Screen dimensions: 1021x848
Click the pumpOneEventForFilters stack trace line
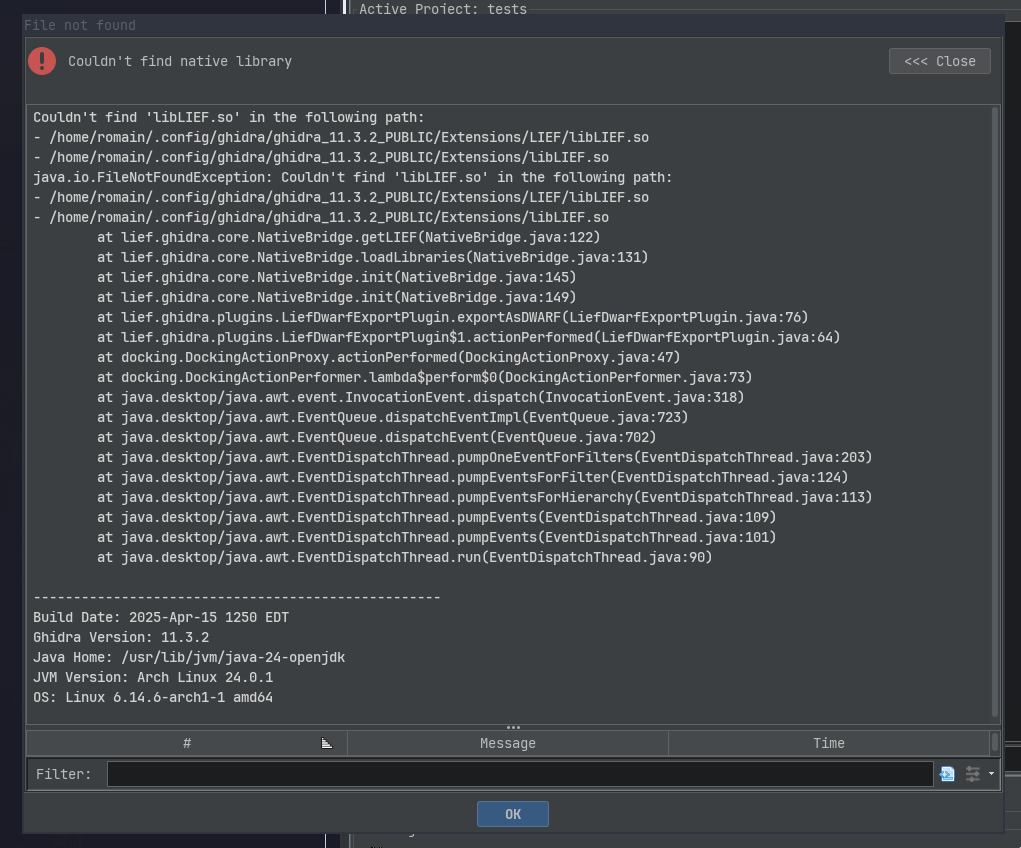click(x=484, y=457)
